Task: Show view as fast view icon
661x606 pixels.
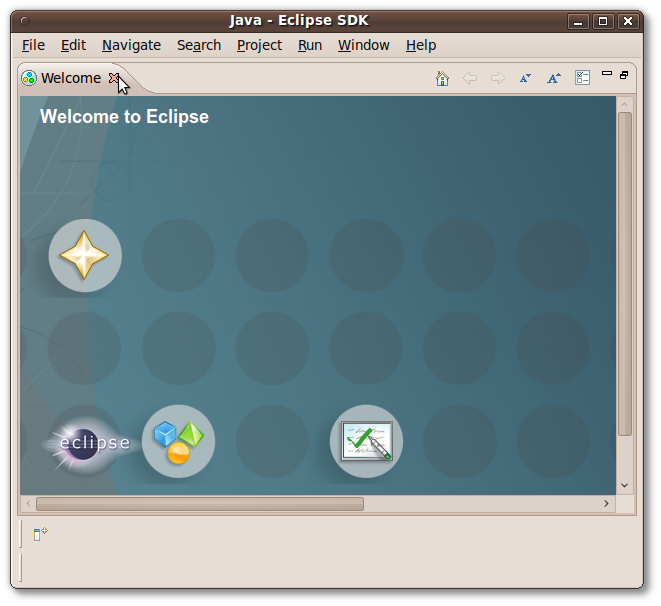Action: (40, 534)
